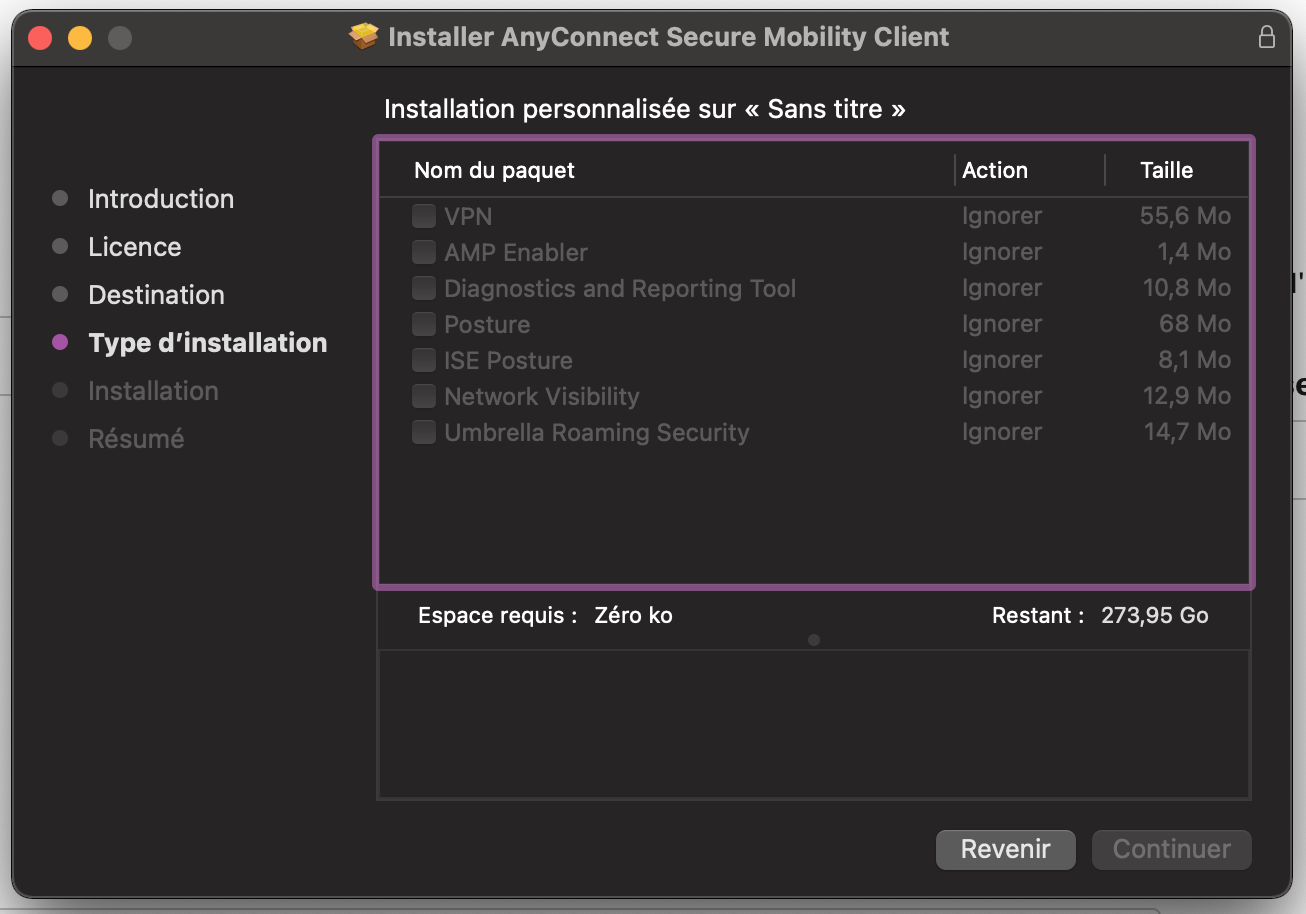The height and width of the screenshot is (914, 1306).
Task: Select the Posture package checkbox
Action: coord(424,324)
